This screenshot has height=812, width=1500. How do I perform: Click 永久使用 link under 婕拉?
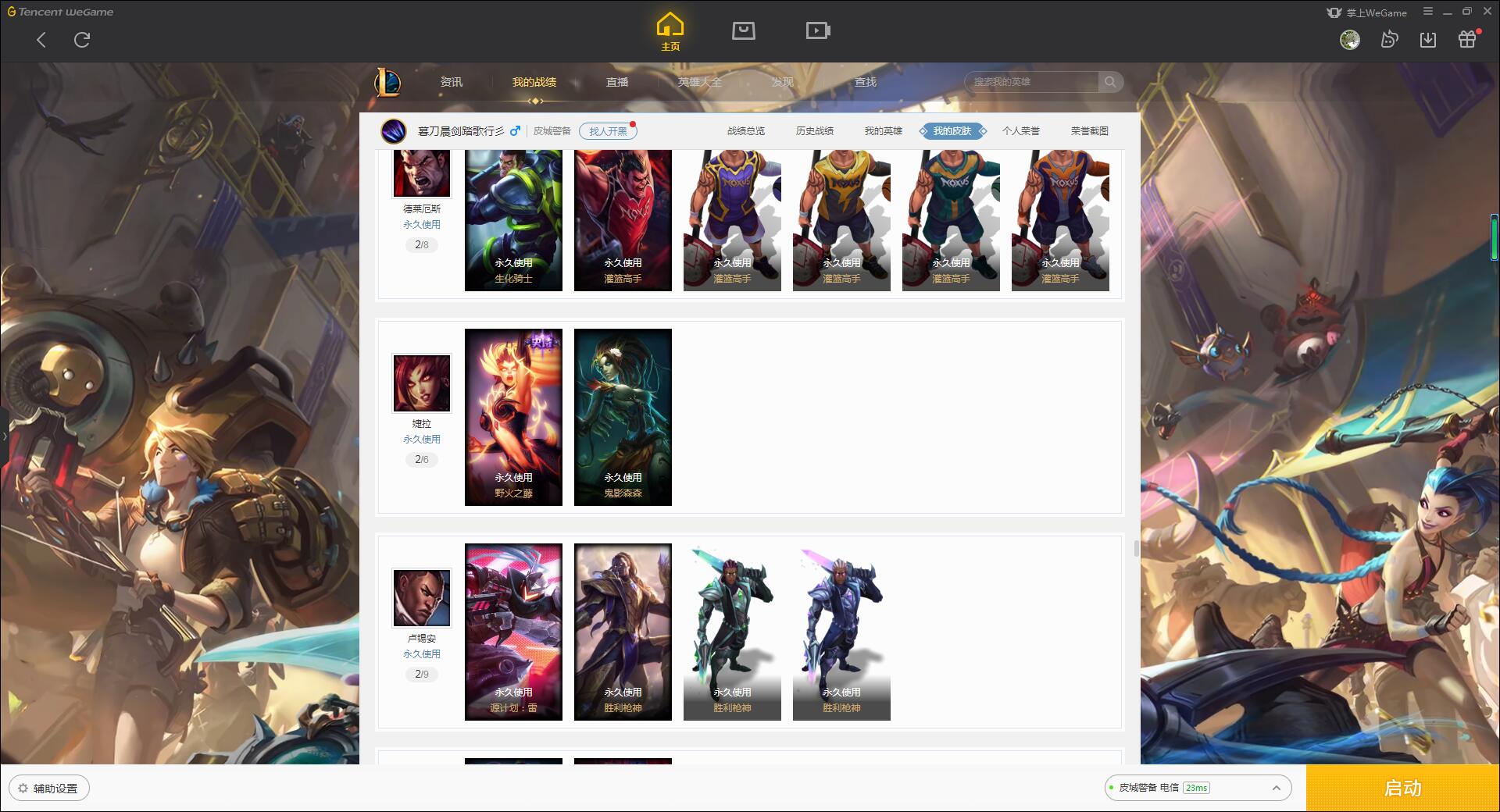pyautogui.click(x=422, y=440)
